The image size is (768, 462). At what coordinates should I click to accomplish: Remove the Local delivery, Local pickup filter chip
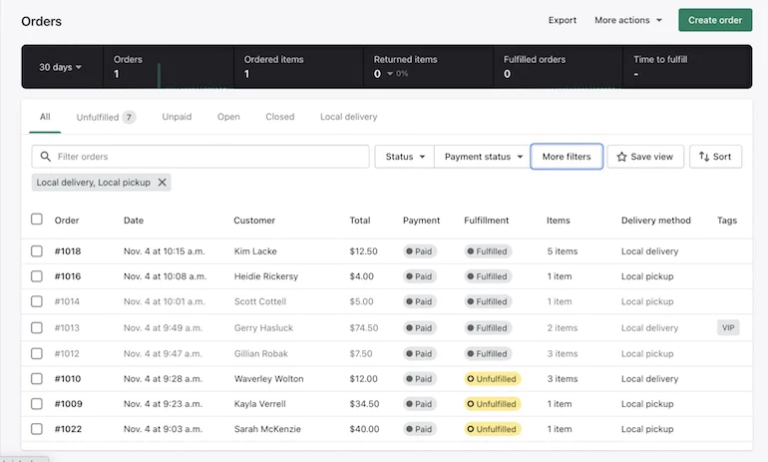(162, 182)
